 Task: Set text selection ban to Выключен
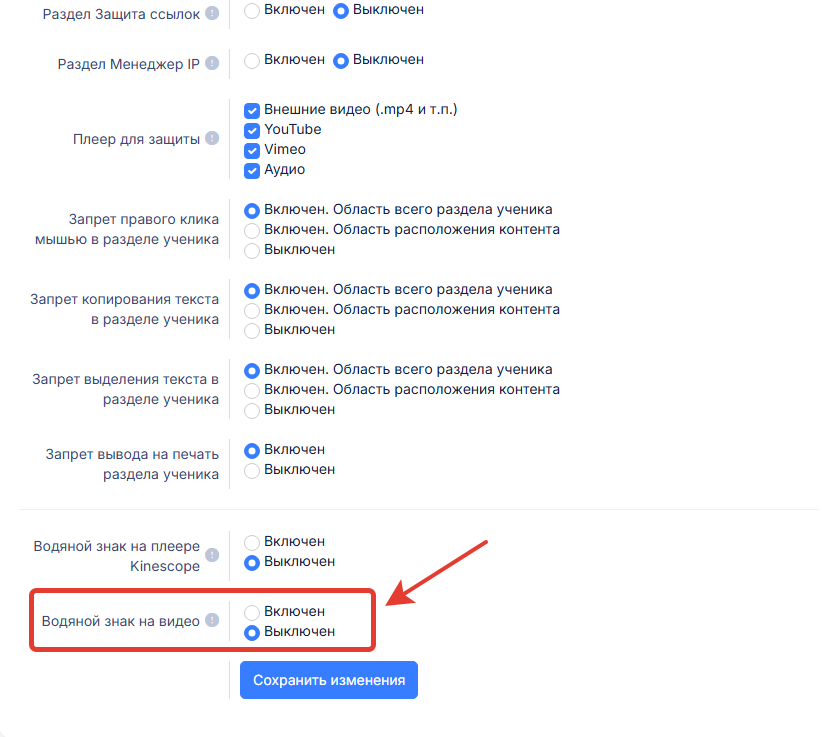tap(252, 410)
